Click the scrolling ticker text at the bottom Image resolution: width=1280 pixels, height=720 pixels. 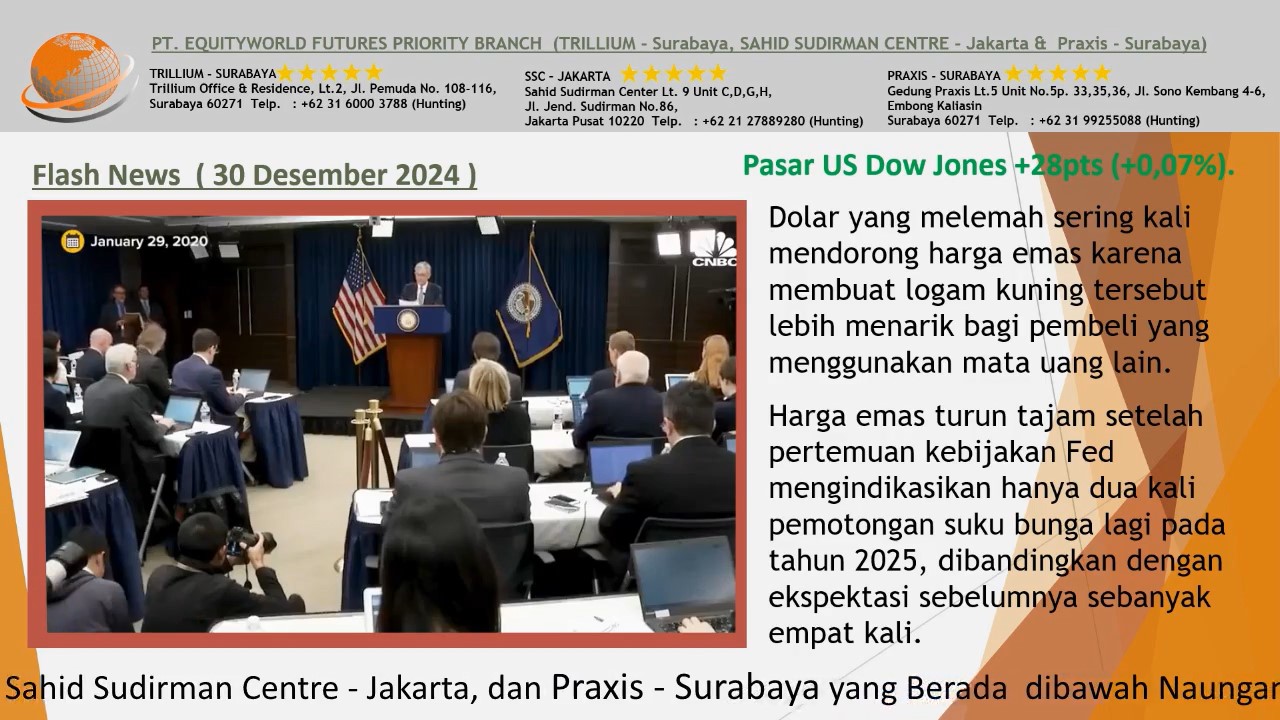tap(640, 688)
